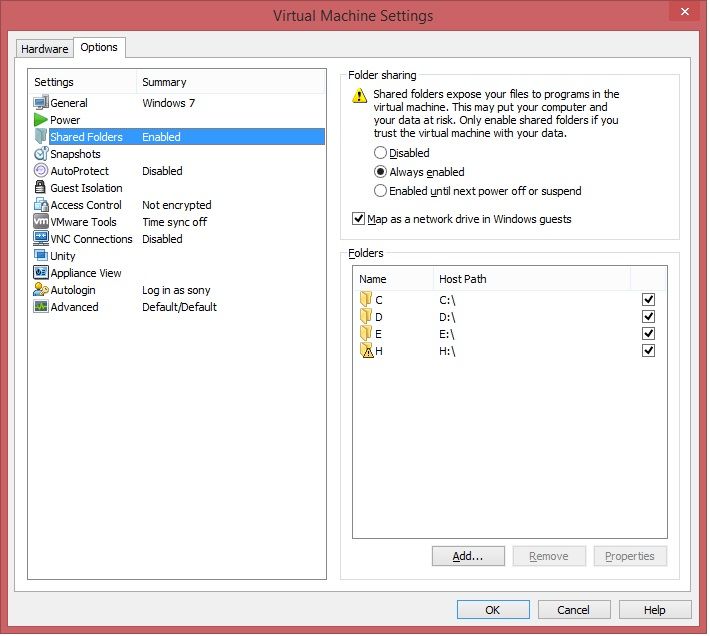Toggle Map as a network drive checkbox
The image size is (710, 636).
tap(359, 219)
